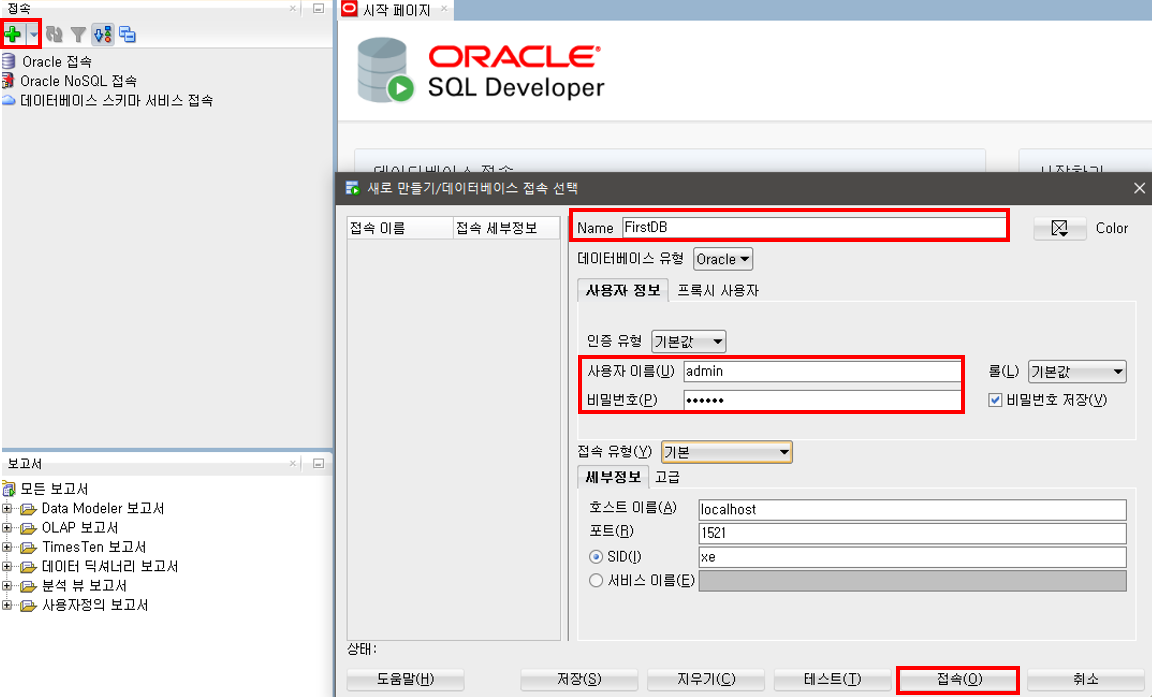Click OLAP 보고서 folder icon
The width and height of the screenshot is (1152, 697).
pos(29,528)
